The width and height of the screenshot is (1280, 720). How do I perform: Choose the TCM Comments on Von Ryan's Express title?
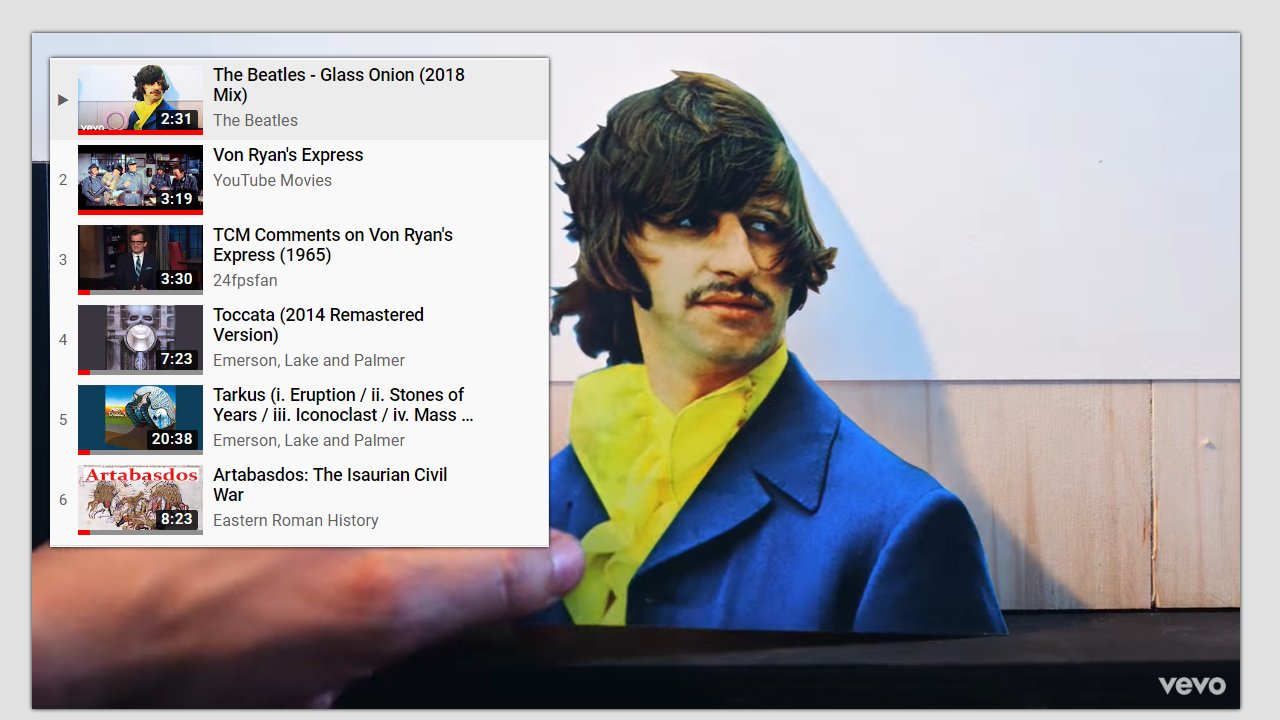333,245
